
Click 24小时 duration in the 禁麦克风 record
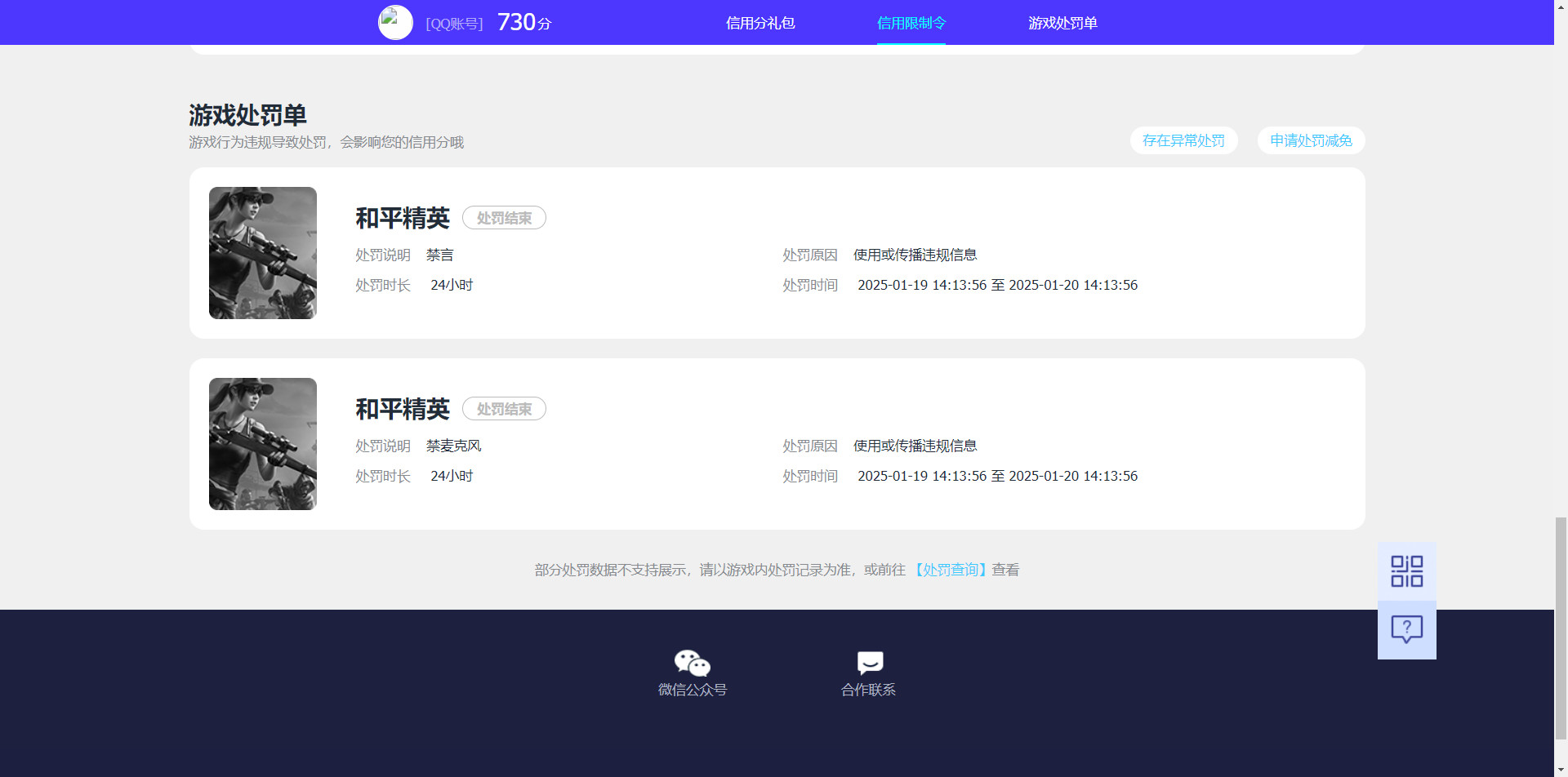coord(452,476)
